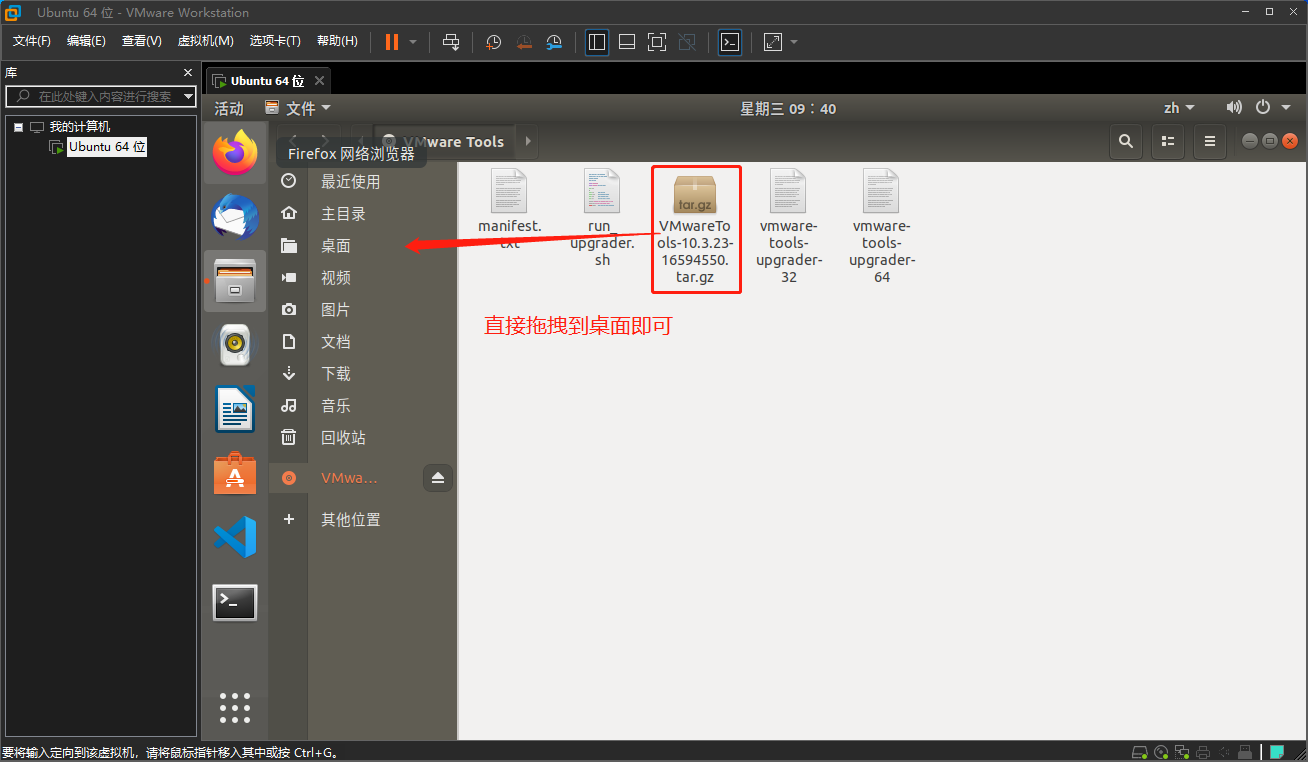Open the 编辑(E) menu
The width and height of the screenshot is (1308, 762).
[x=86, y=41]
